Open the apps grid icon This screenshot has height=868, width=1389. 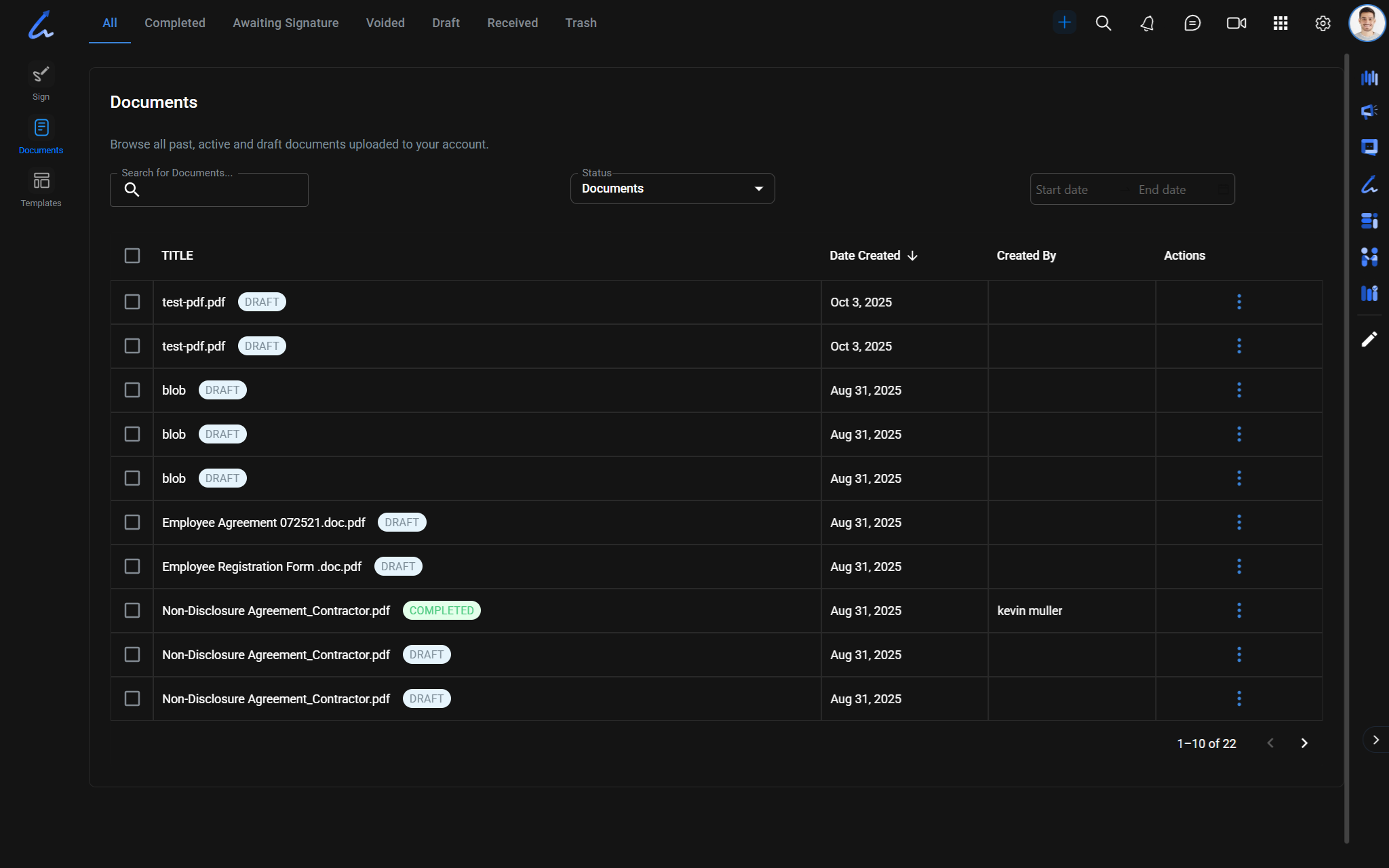[1280, 23]
